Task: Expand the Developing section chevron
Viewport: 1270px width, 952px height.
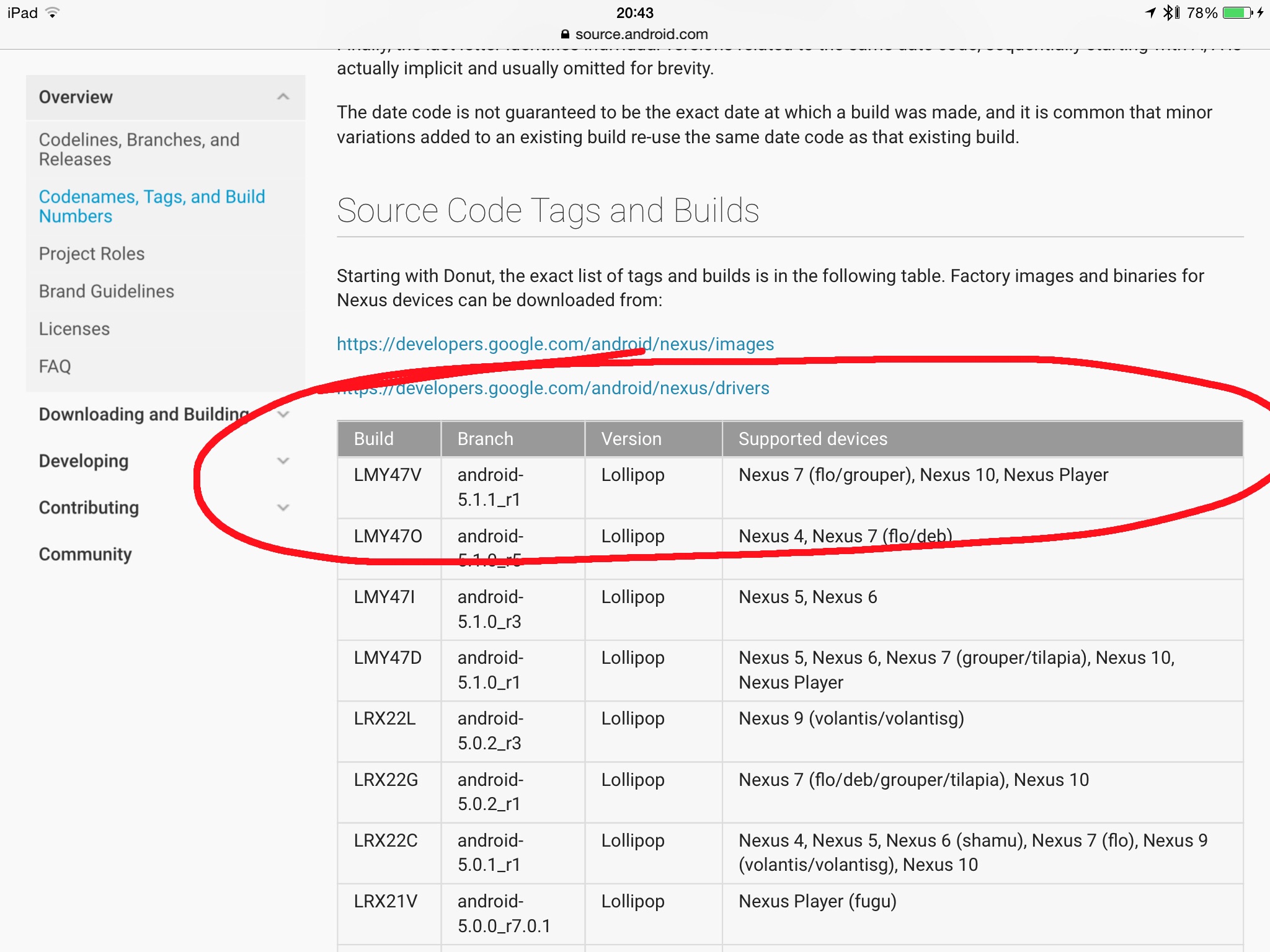Action: pyautogui.click(x=283, y=461)
